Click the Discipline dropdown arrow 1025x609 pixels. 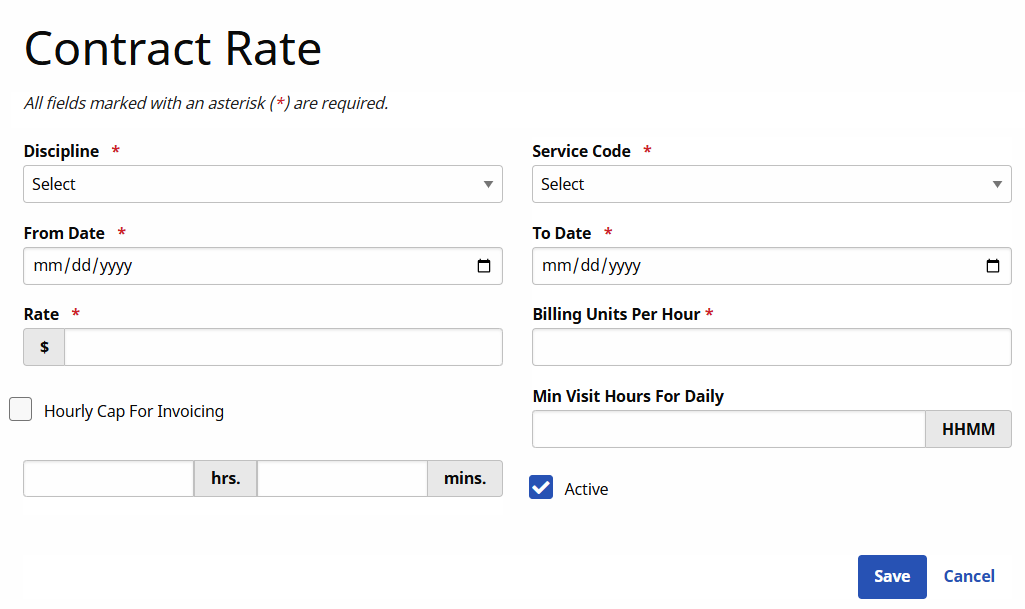pyautogui.click(x=488, y=184)
